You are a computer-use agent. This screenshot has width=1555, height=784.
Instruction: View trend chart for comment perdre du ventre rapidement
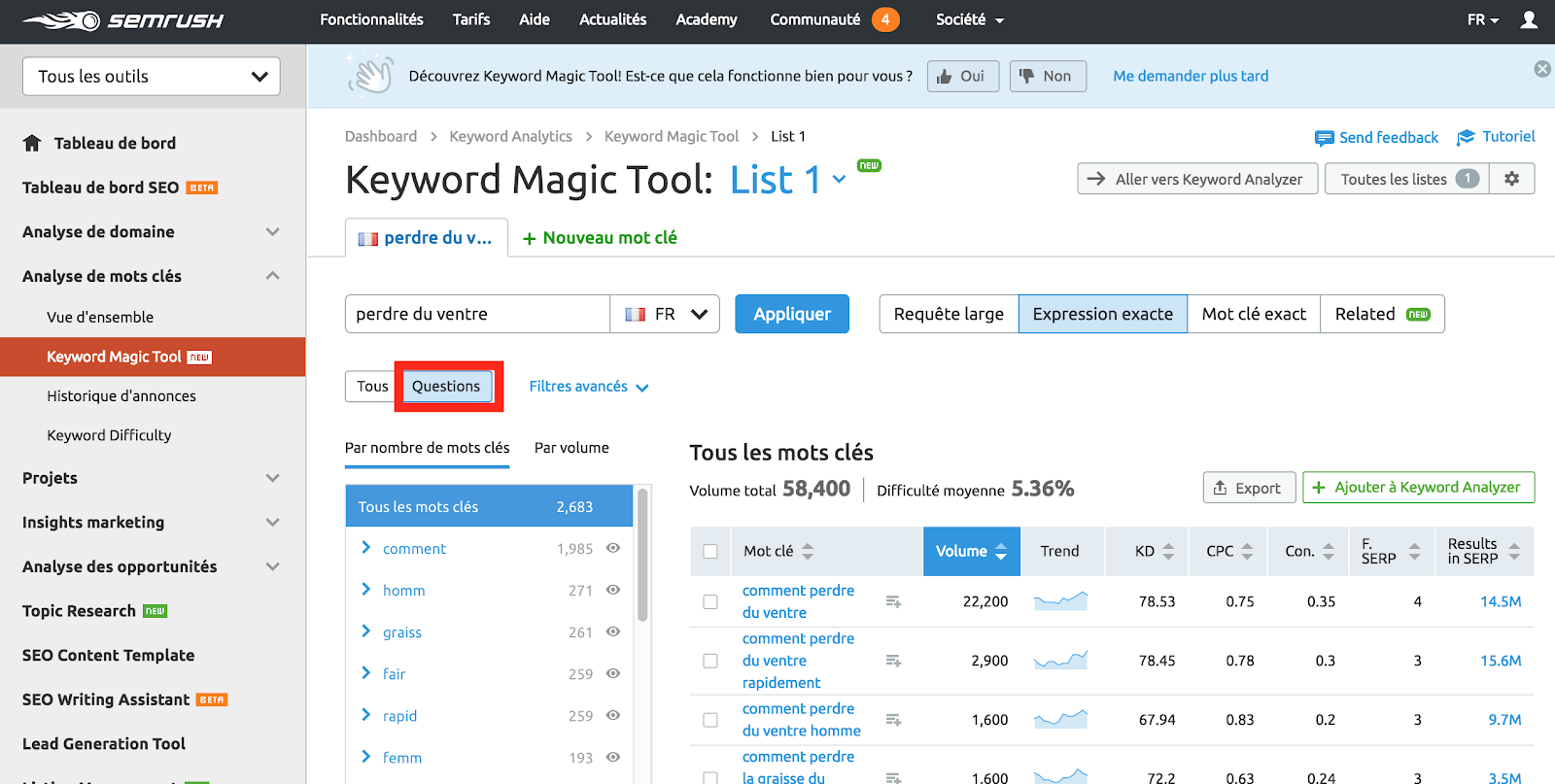point(1060,661)
